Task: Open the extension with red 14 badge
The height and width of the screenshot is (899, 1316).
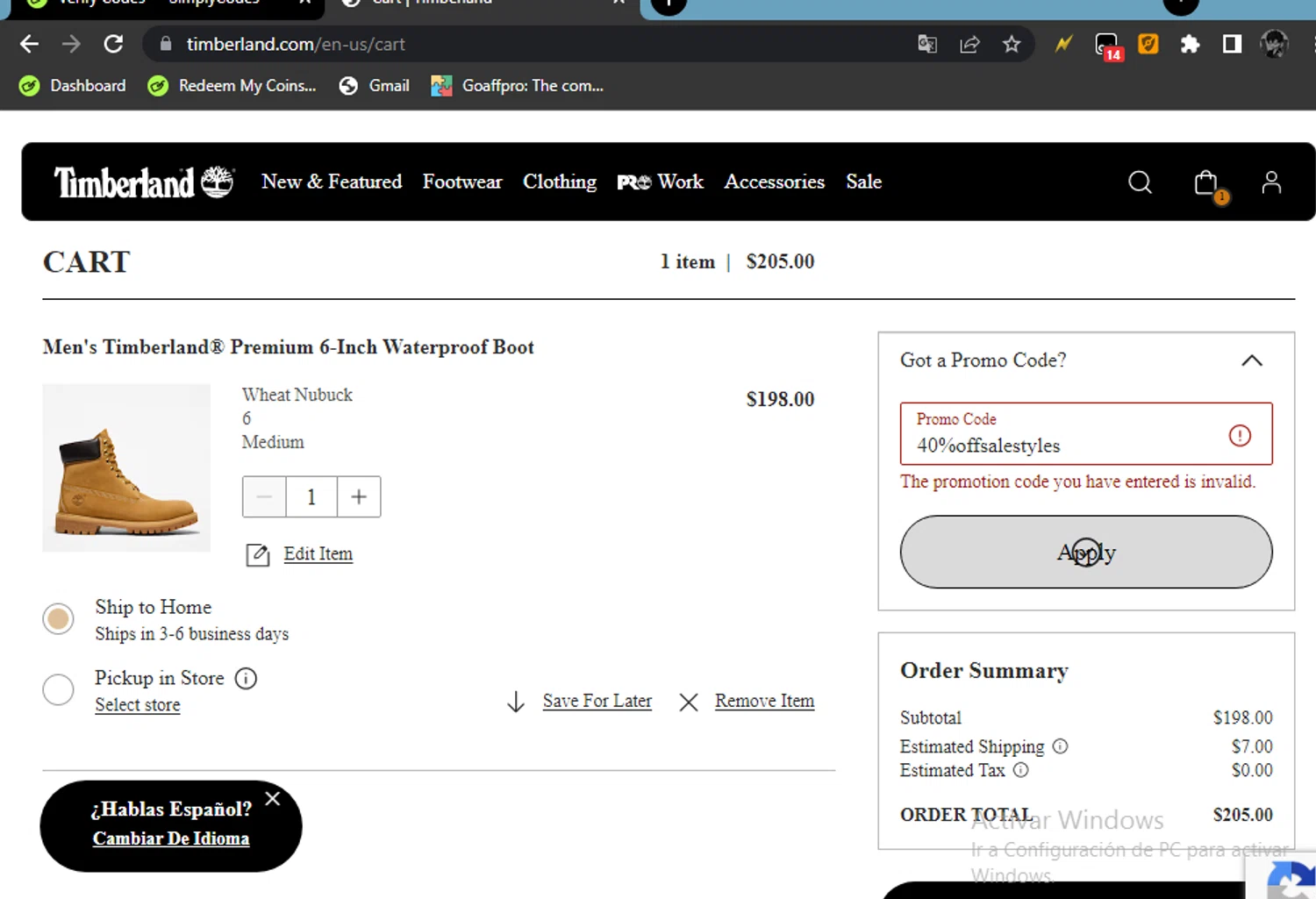Action: click(x=1108, y=46)
